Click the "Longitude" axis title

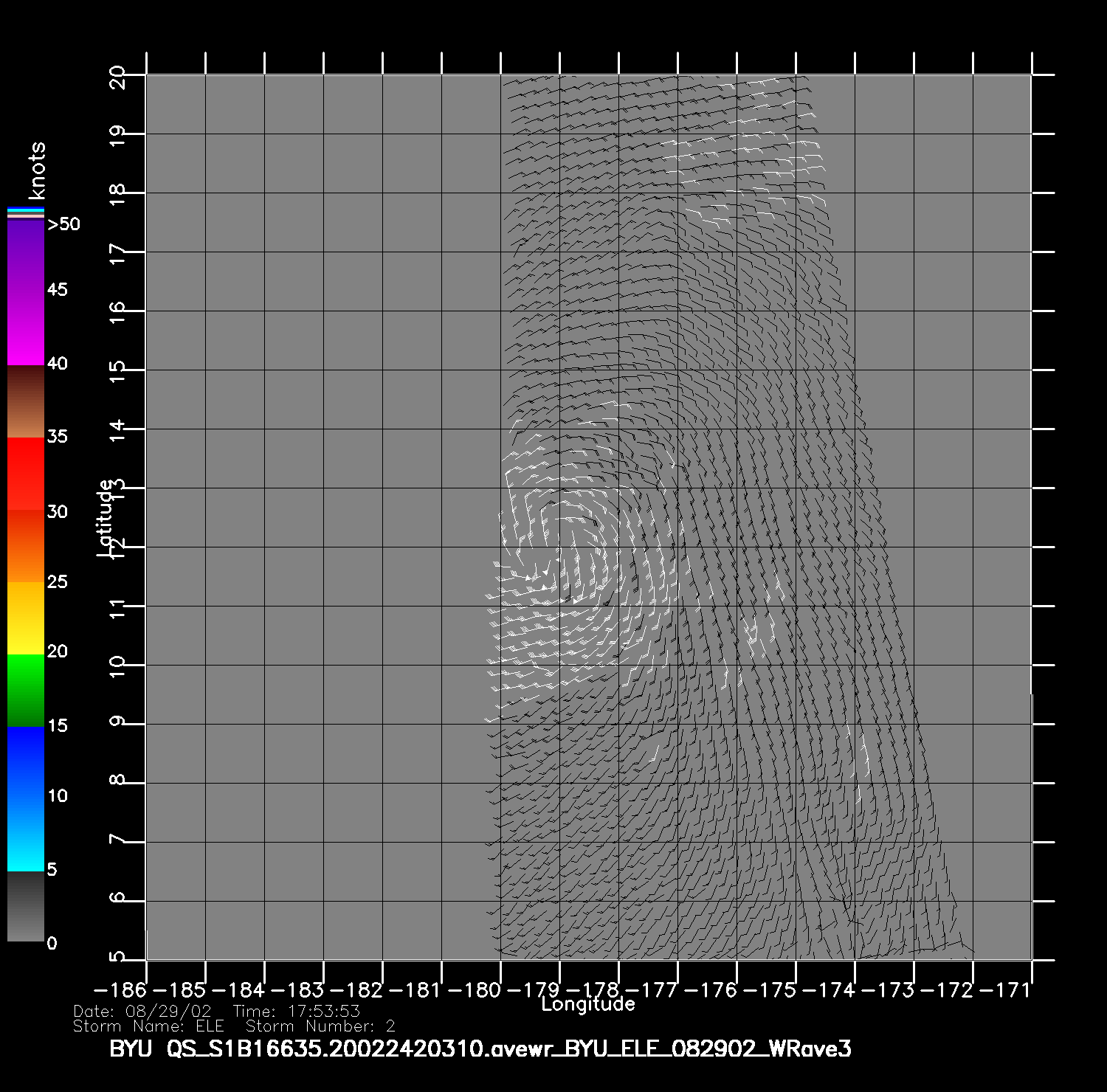(x=587, y=1004)
